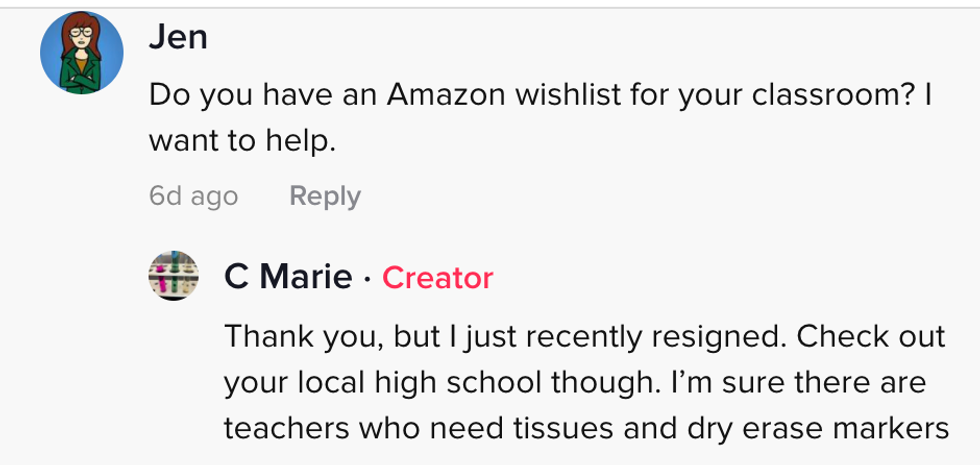This screenshot has height=465, width=980.
Task: Reply to Jen's comment
Action: tap(324, 196)
